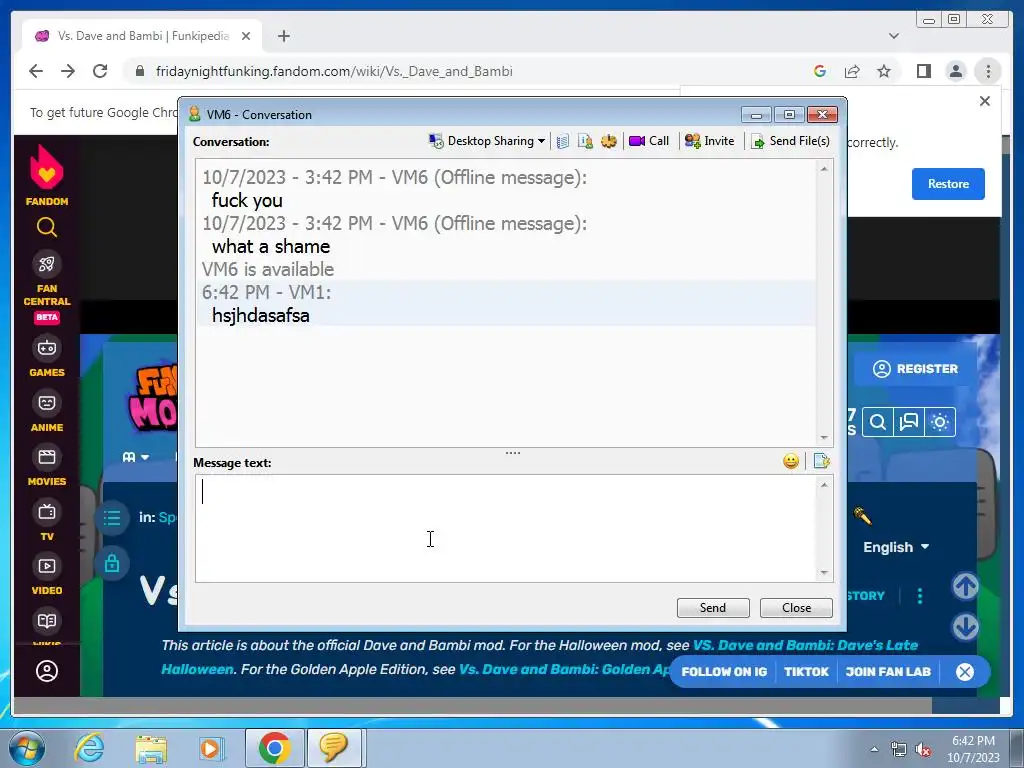Click the wiki search magnifier button
The height and width of the screenshot is (768, 1024).
878,423
